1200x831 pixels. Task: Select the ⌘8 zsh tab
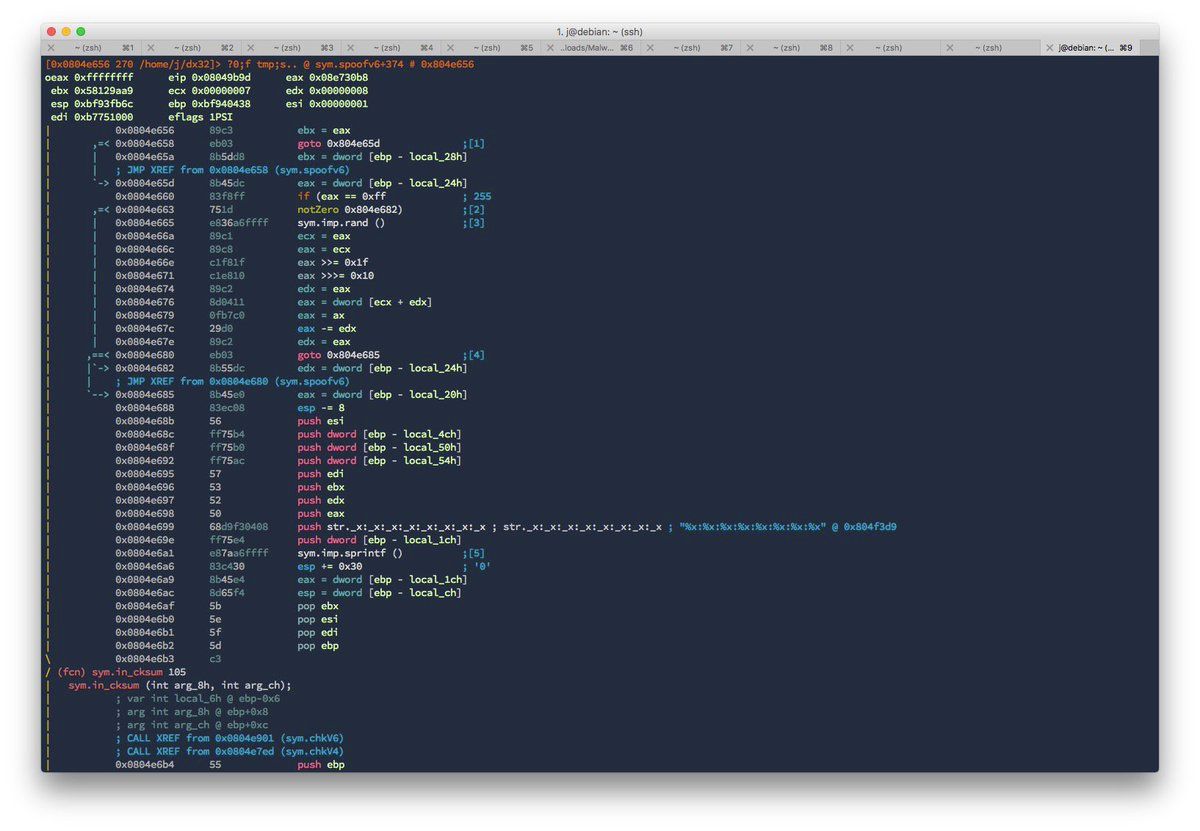tap(788, 47)
